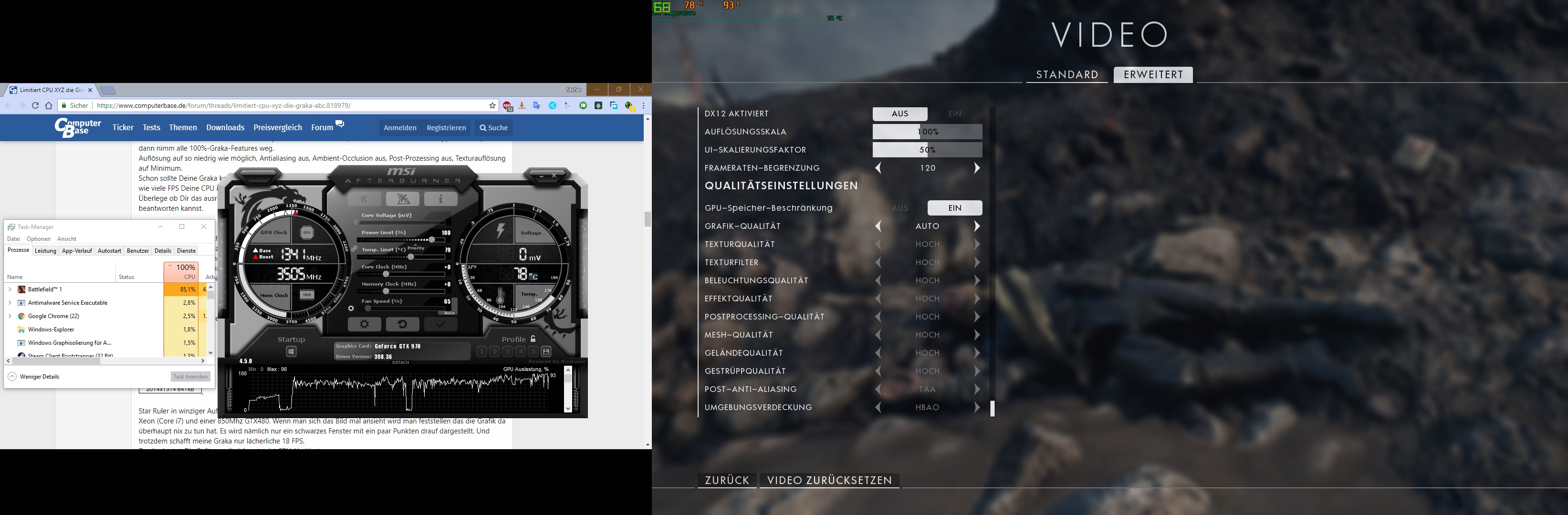Click Chrome reload page icon

coord(35,106)
